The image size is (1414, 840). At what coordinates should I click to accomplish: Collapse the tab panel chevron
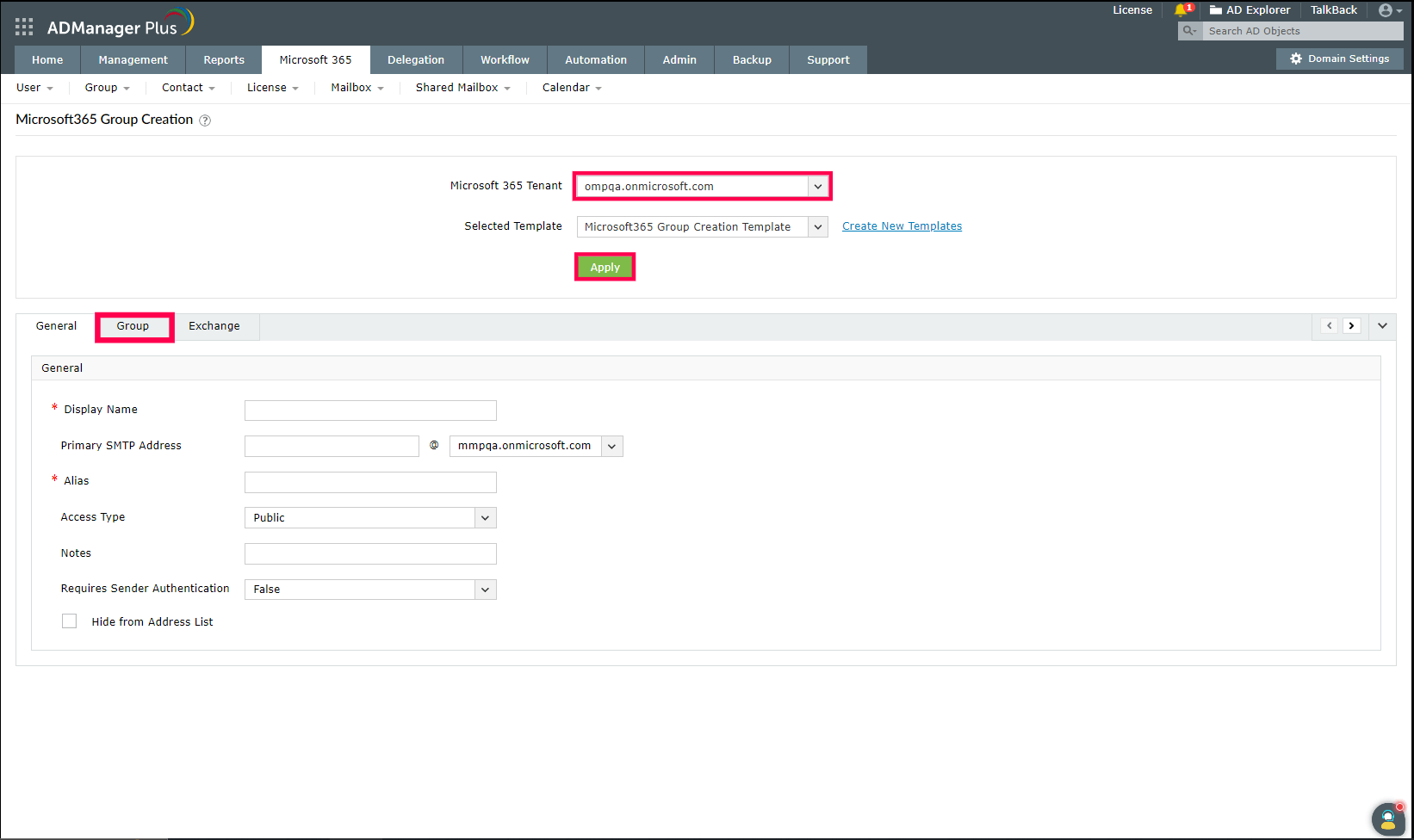coord(1383,325)
